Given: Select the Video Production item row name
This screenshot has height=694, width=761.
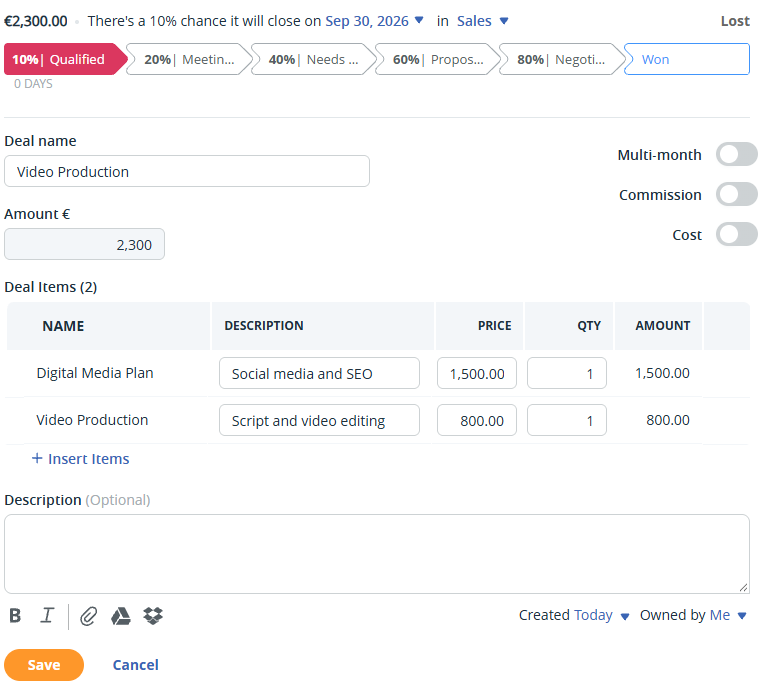Looking at the screenshot, I should 92,420.
